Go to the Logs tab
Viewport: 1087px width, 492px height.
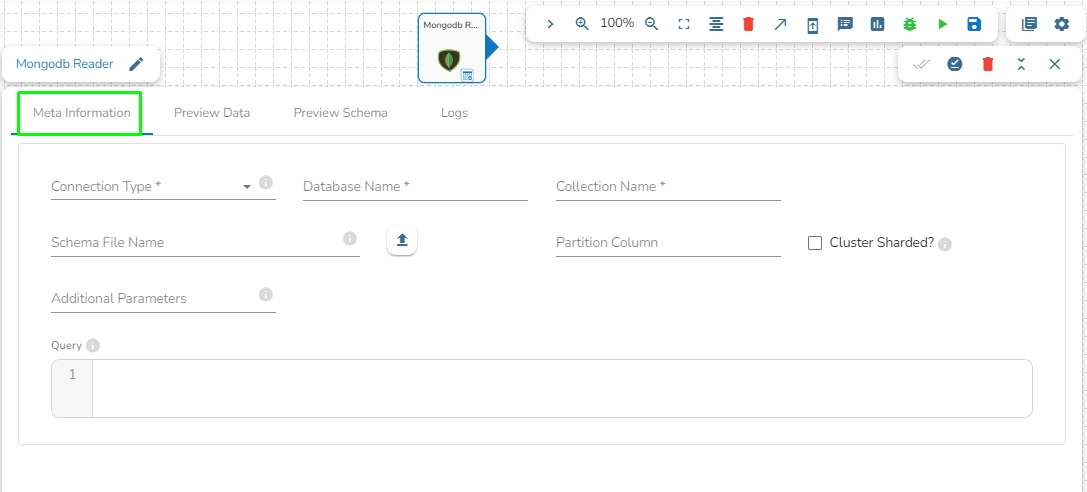coord(454,113)
